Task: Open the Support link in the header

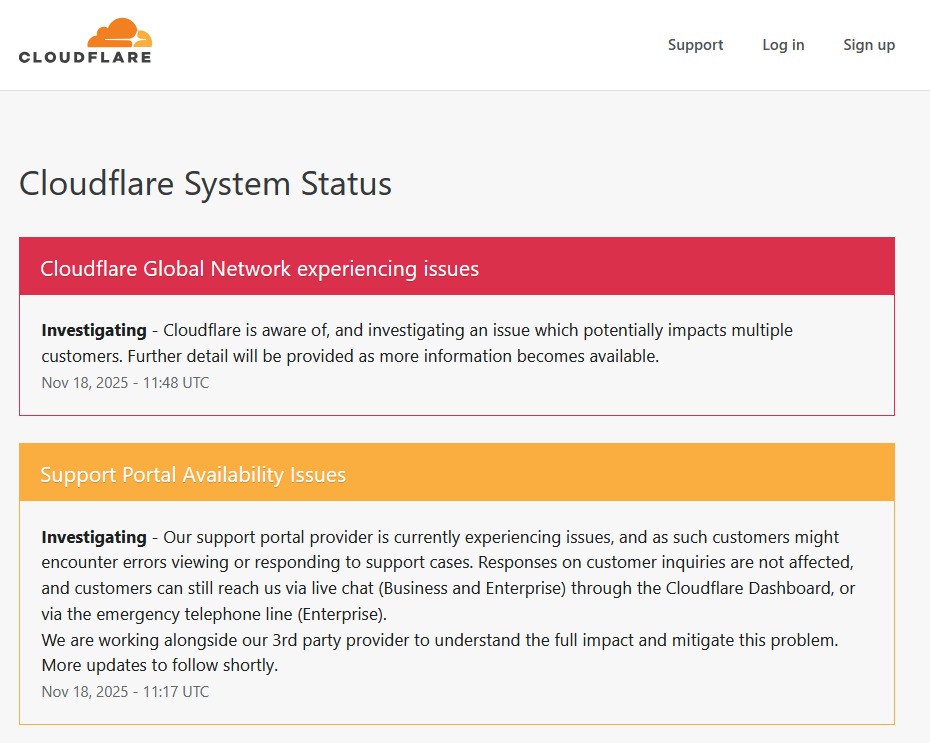Action: click(x=695, y=45)
